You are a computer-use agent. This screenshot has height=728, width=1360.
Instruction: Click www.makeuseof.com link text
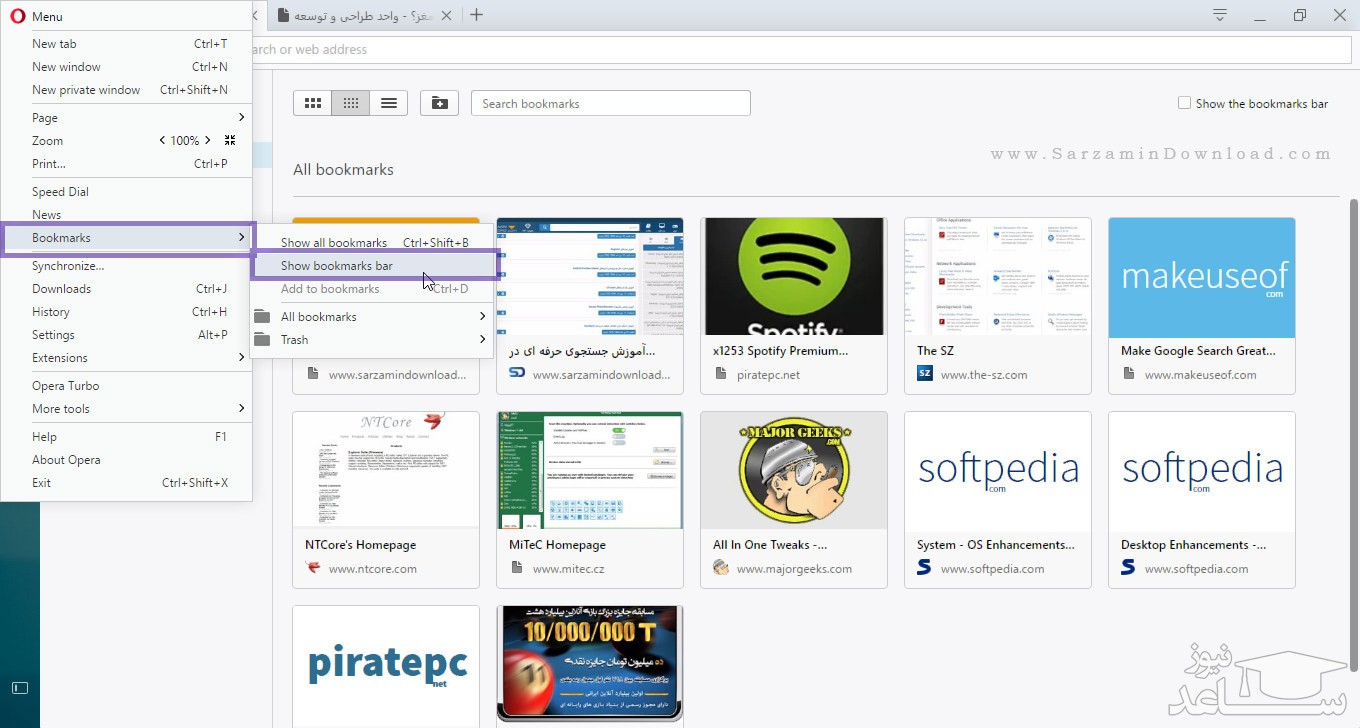1200,375
